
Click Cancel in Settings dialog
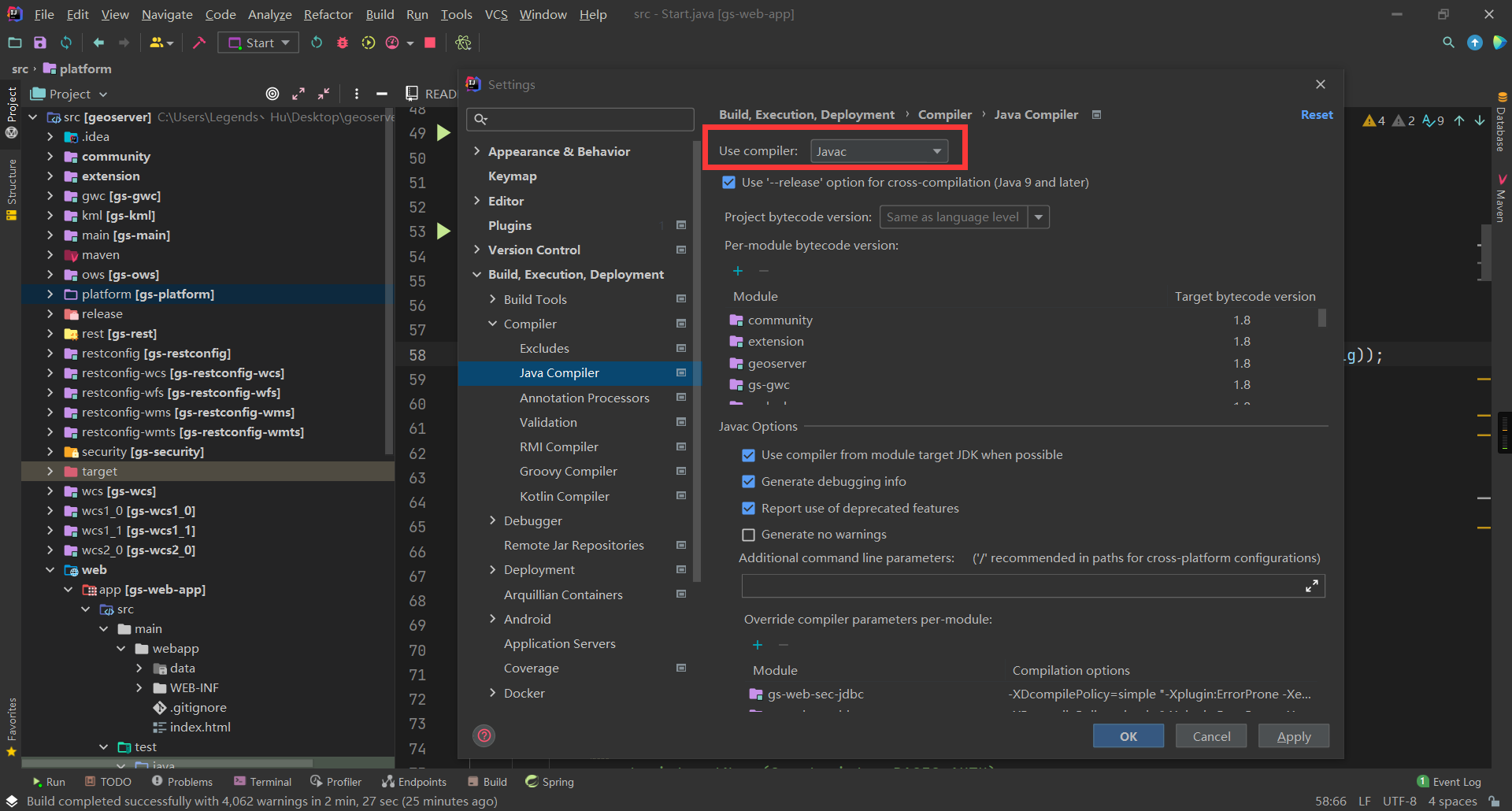coord(1211,736)
